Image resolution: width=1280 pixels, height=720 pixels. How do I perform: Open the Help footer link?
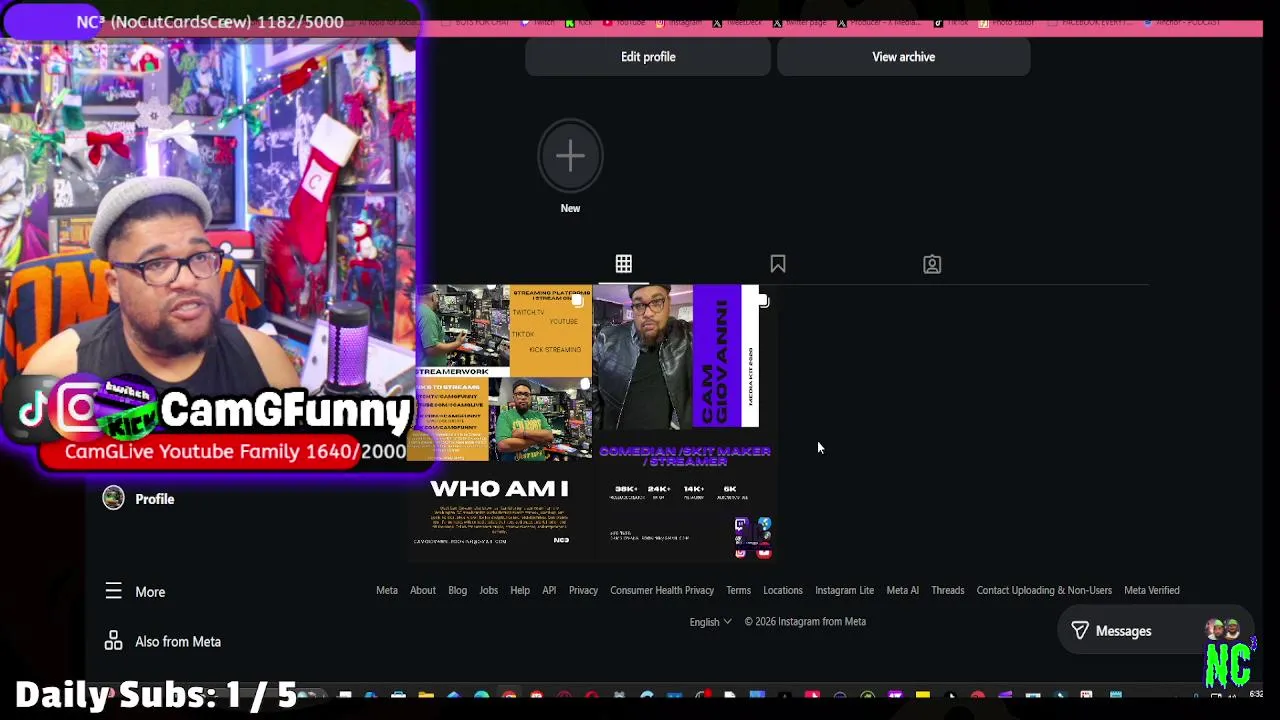520,590
